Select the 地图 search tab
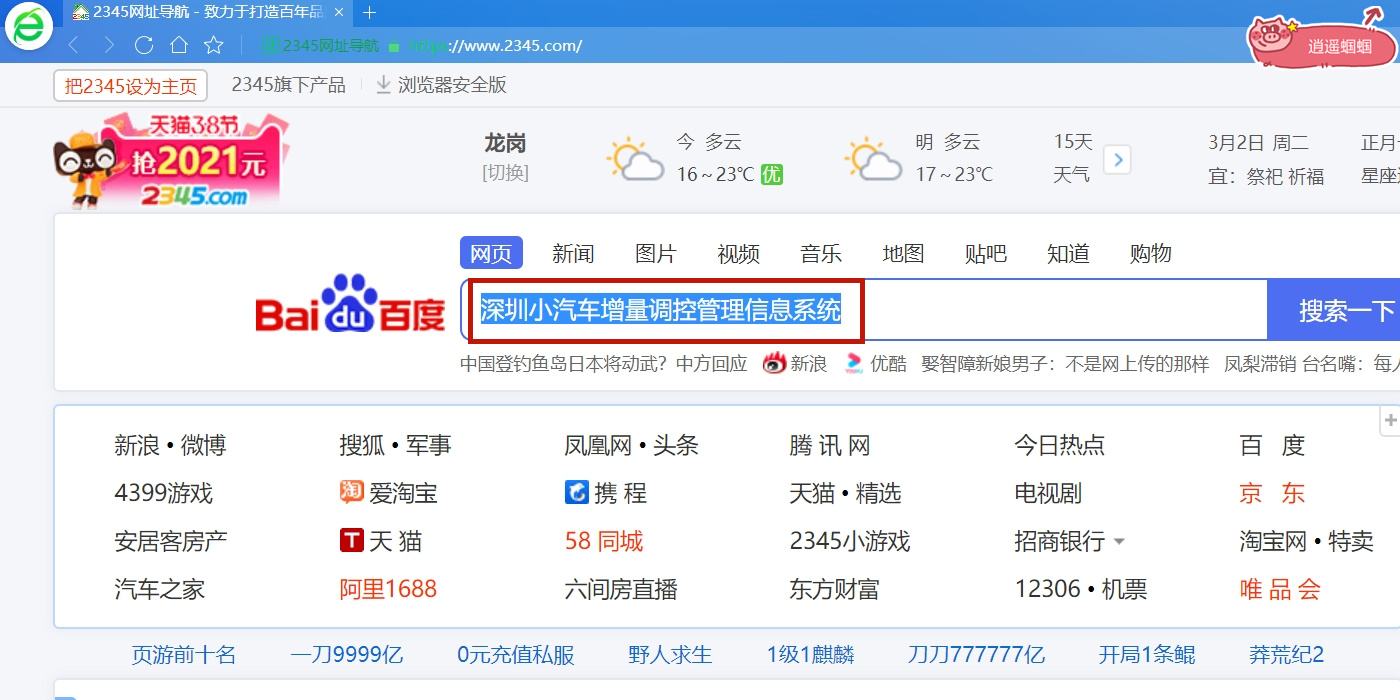The height and width of the screenshot is (700, 1400). (904, 254)
